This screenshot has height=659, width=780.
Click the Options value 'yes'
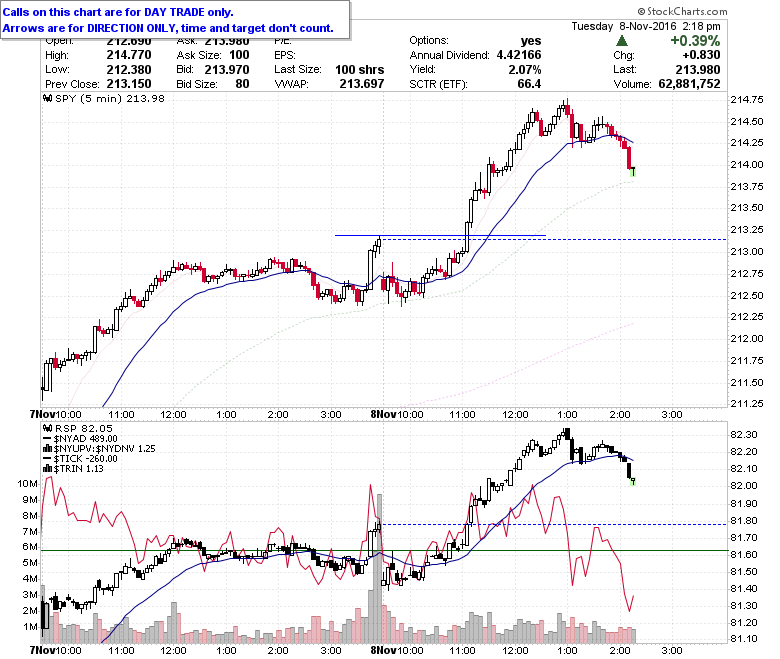point(531,41)
